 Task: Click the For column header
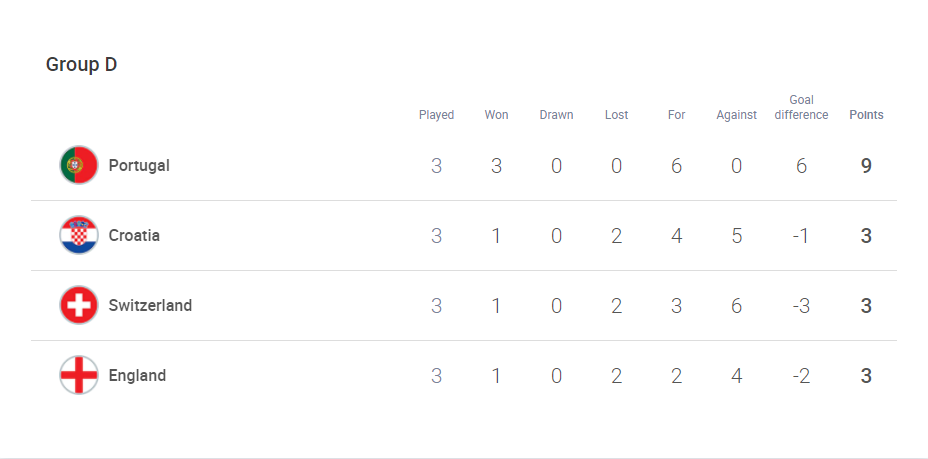(676, 115)
